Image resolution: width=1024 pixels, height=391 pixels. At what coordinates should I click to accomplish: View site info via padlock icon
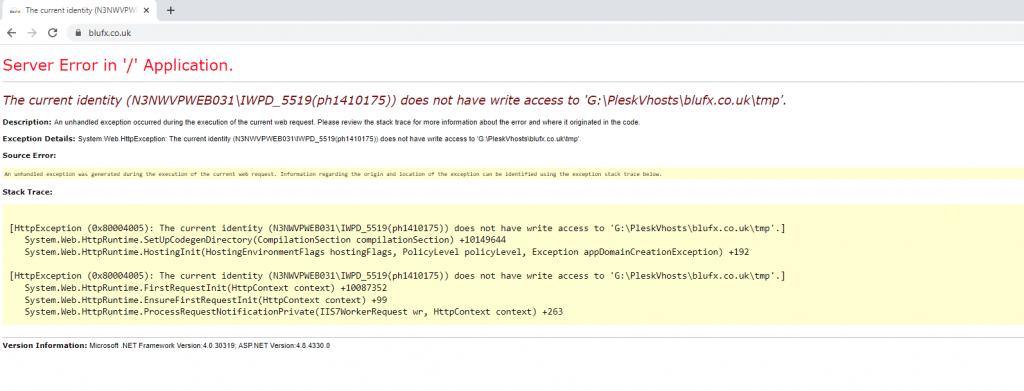[x=78, y=33]
